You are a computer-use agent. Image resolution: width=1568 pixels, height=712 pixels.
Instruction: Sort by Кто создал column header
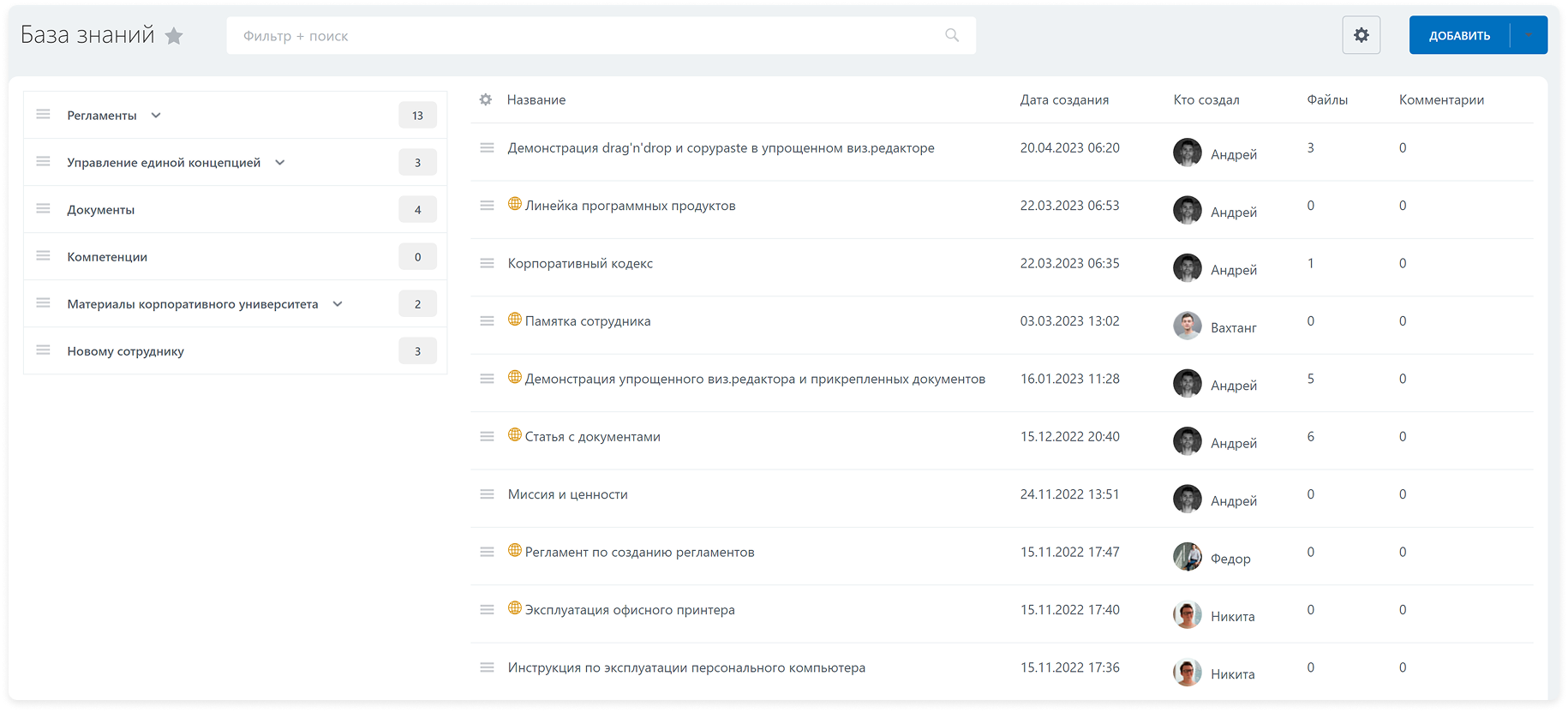click(x=1206, y=99)
